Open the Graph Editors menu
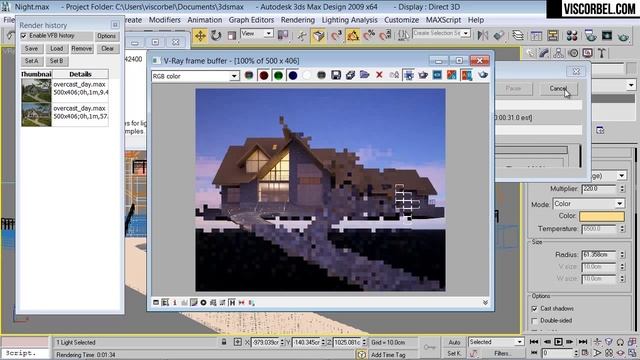This screenshot has width=640, height=360. click(251, 20)
